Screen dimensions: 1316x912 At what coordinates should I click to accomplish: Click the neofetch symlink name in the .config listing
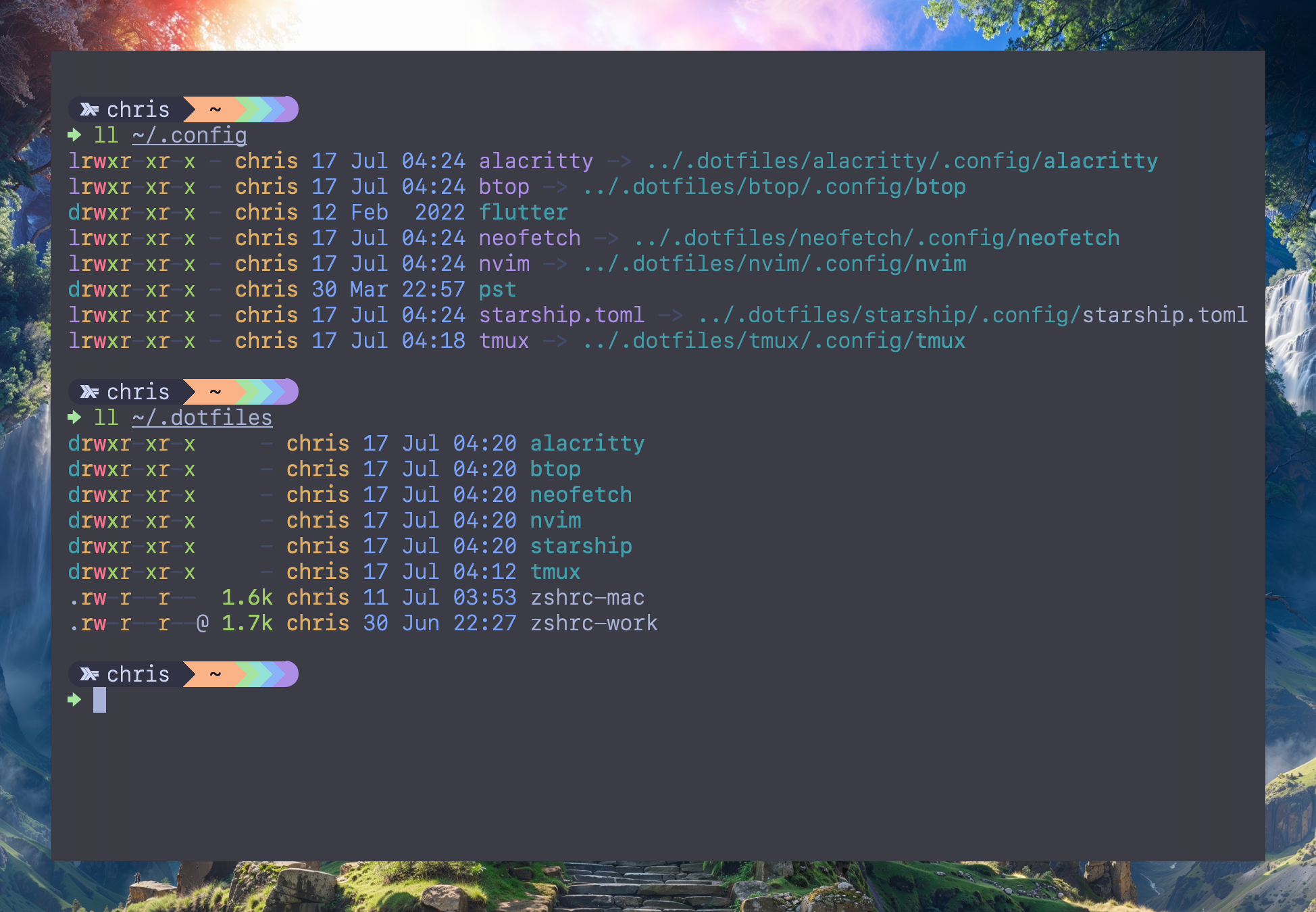coord(529,238)
